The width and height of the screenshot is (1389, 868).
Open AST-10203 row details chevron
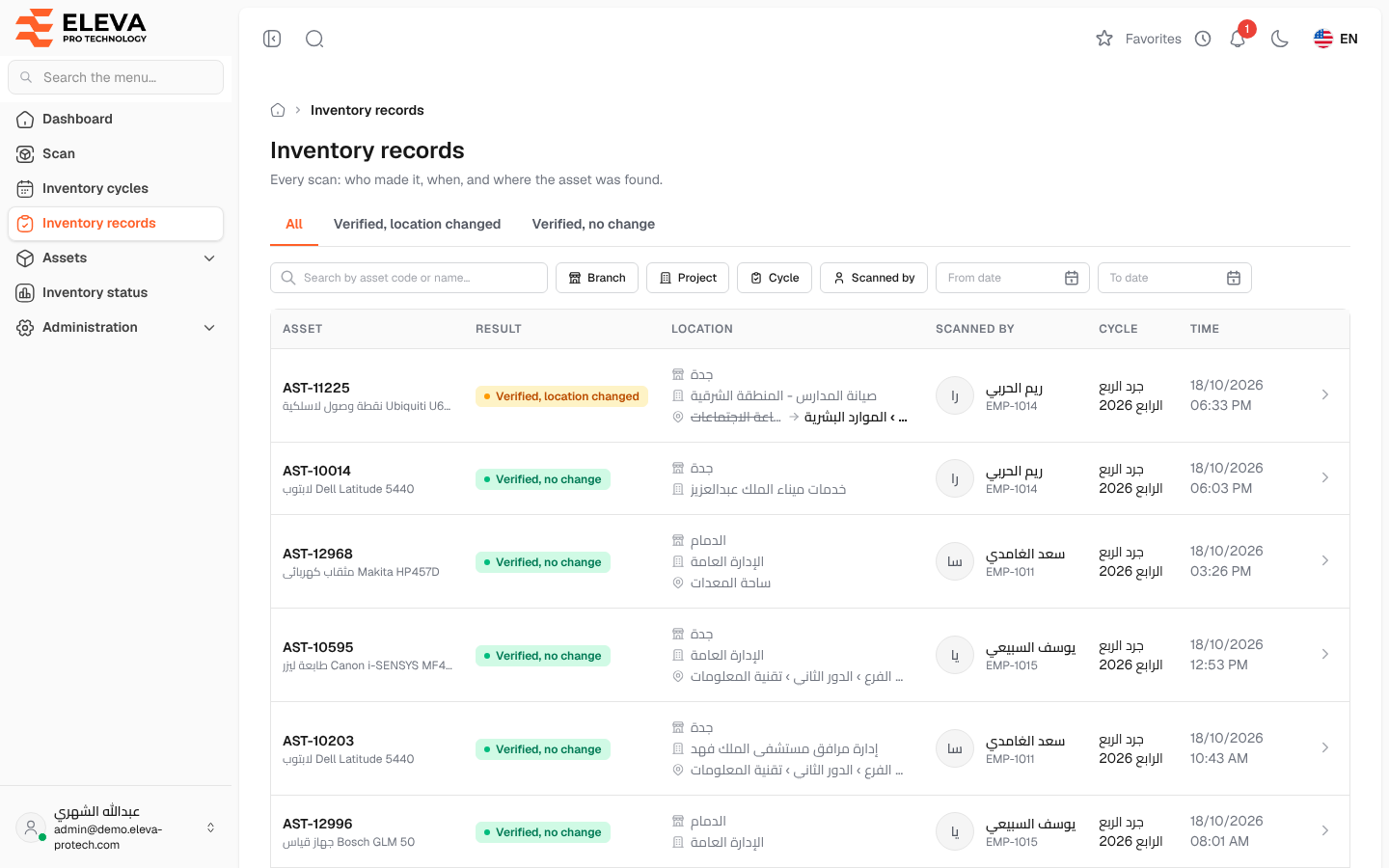pos(1325,747)
